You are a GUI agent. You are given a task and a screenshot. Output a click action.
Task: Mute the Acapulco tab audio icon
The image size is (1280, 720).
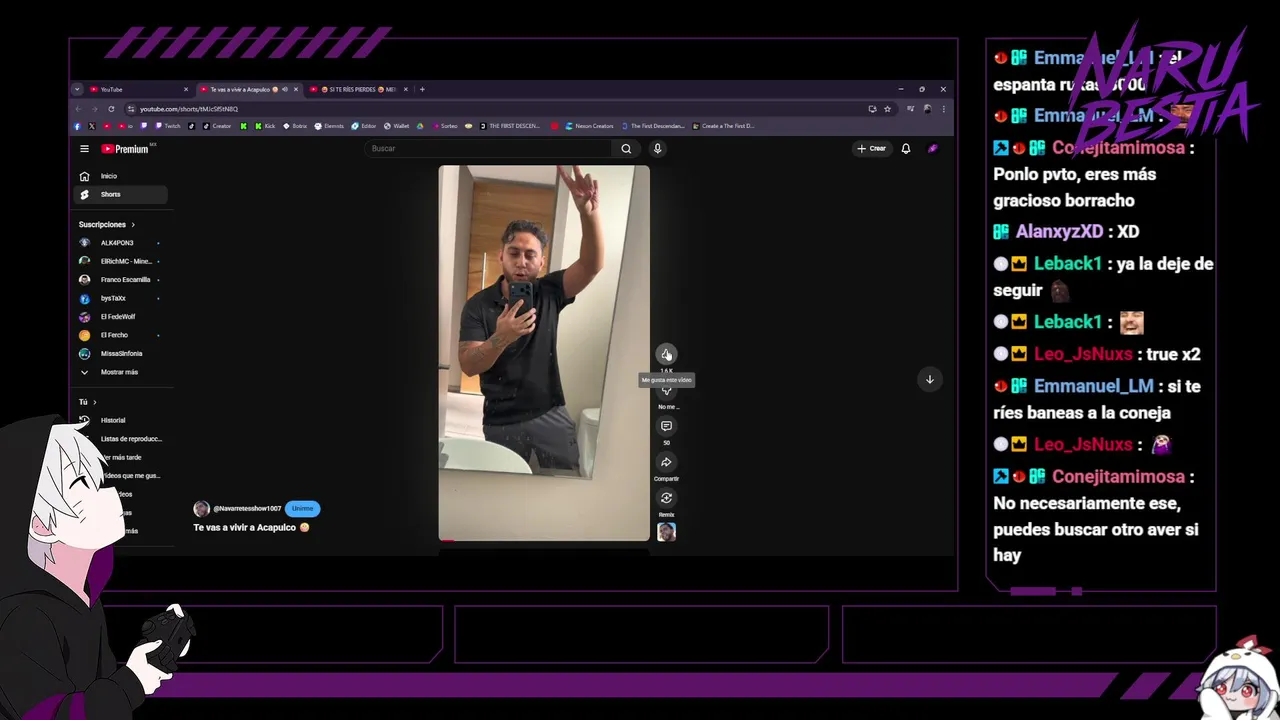coord(285,89)
